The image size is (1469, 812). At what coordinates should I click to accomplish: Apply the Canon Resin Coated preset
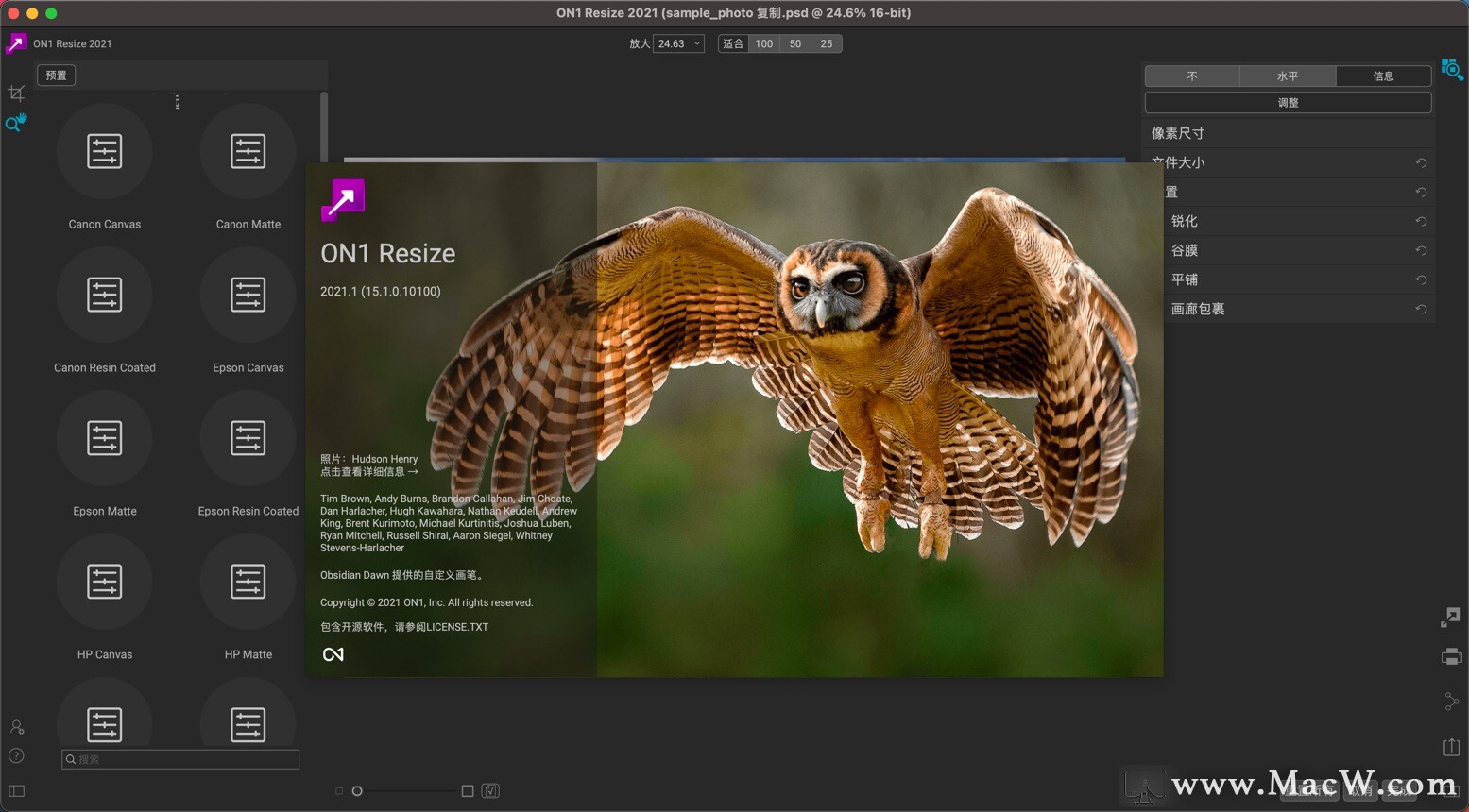point(105,295)
